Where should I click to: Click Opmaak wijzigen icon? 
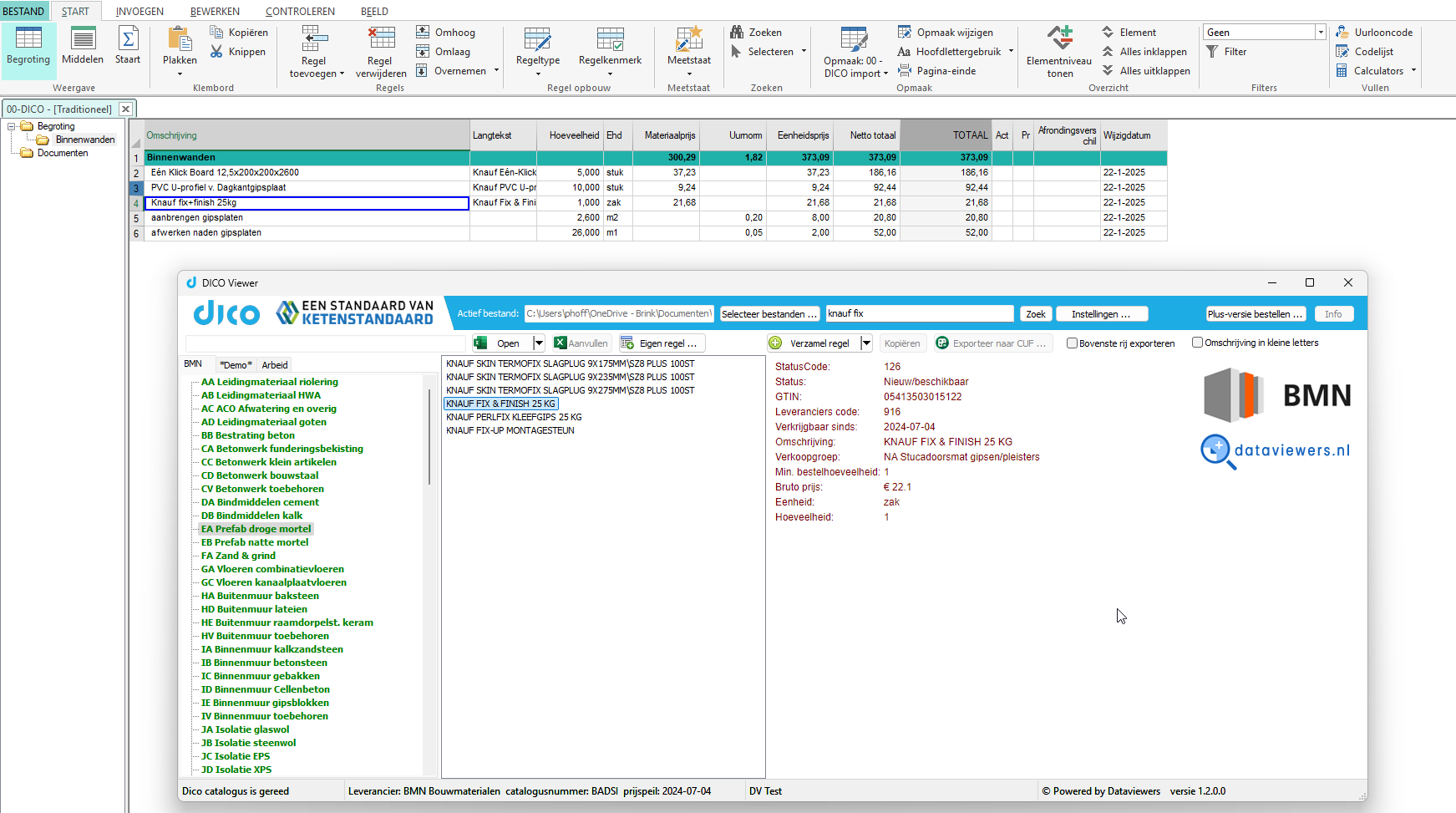905,32
